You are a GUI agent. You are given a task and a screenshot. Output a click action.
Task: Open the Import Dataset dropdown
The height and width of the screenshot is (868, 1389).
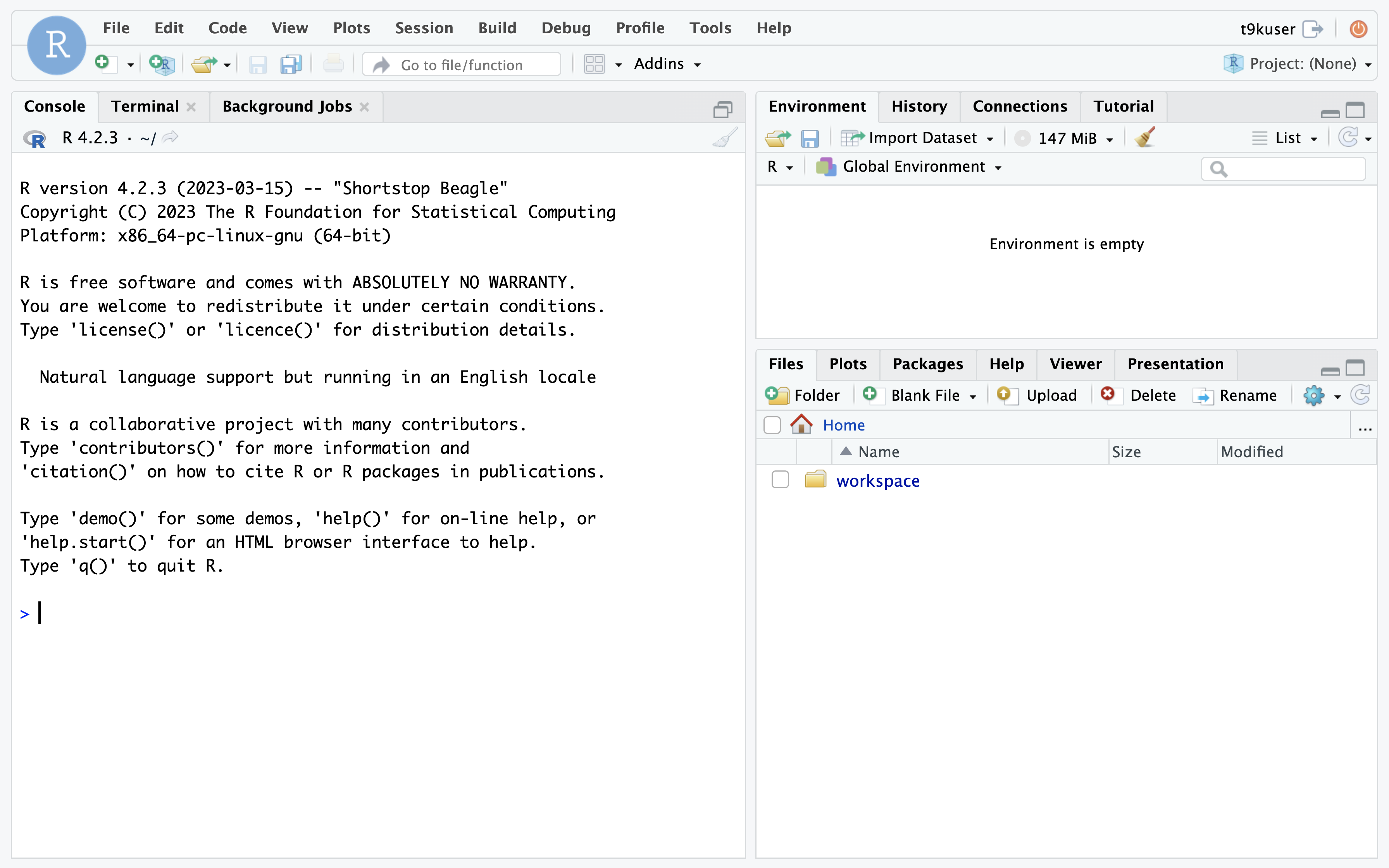(917, 138)
